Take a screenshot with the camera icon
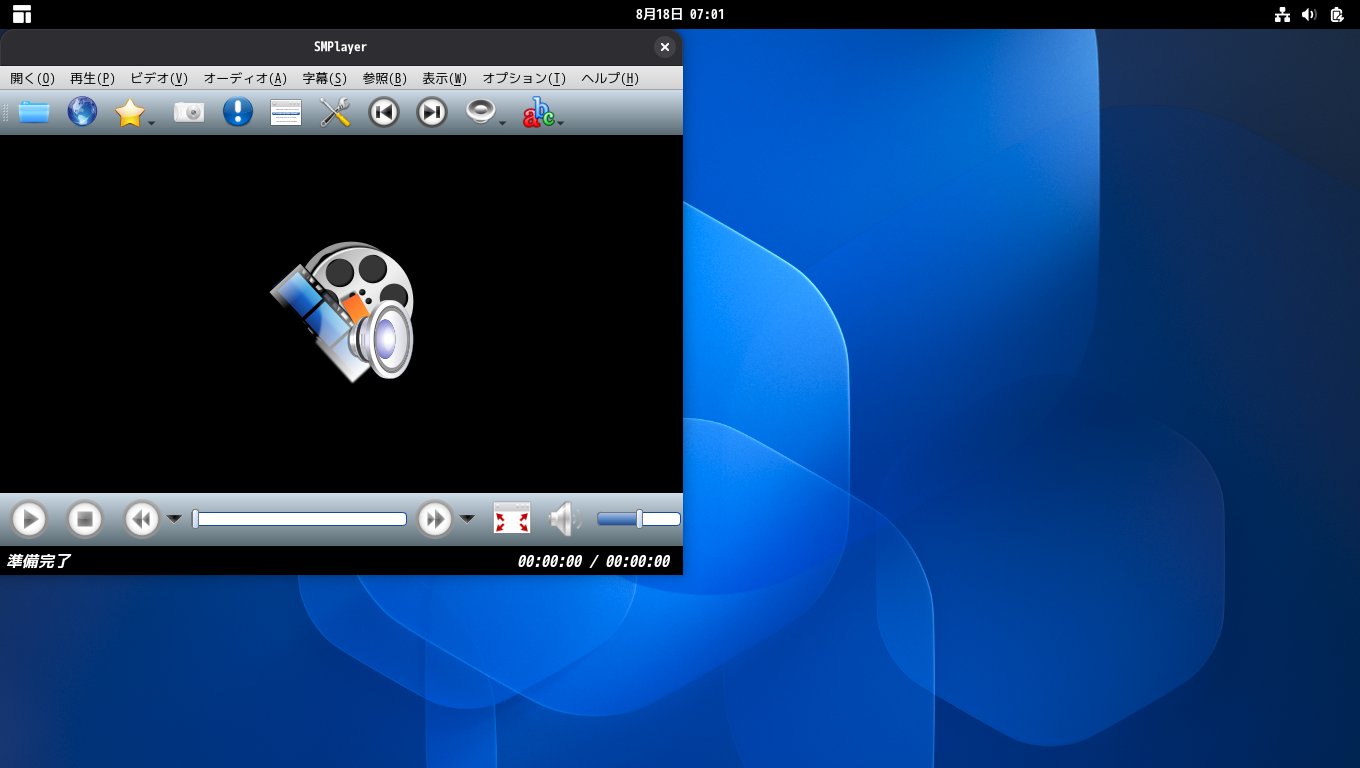This screenshot has height=768, width=1360. [189, 112]
